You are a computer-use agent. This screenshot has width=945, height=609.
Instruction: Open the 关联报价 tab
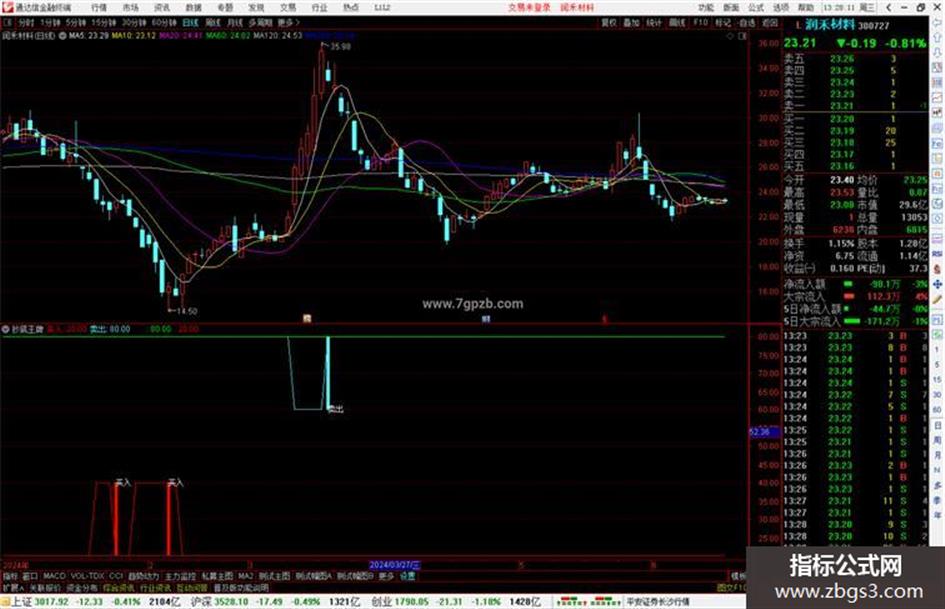click(45, 587)
